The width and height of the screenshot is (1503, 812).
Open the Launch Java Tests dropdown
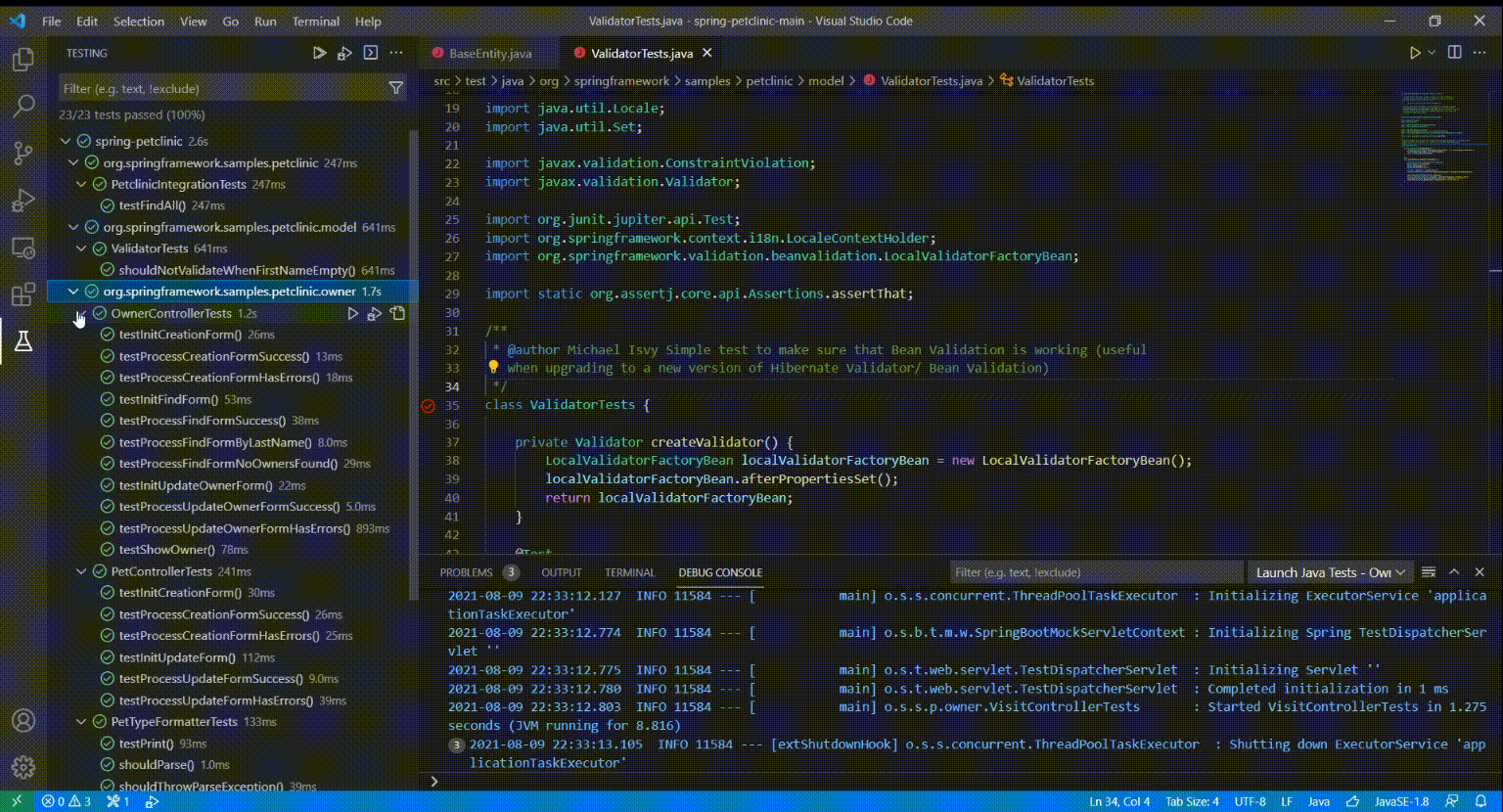(x=1330, y=572)
